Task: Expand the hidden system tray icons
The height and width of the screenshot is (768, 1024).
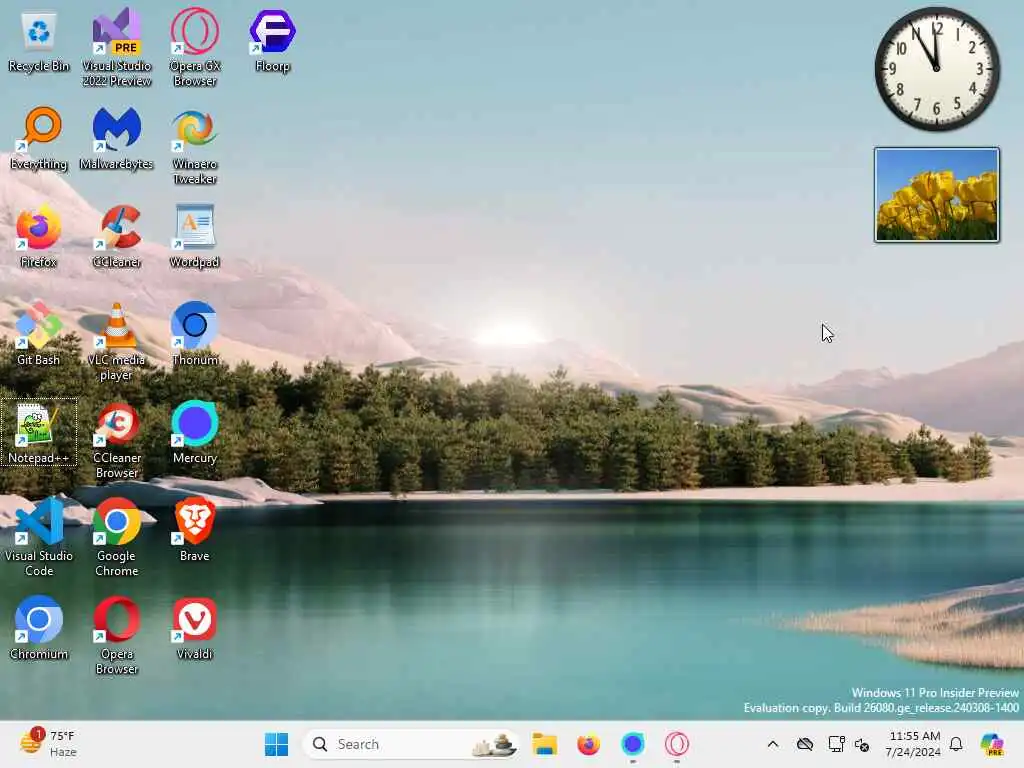Action: [x=773, y=744]
